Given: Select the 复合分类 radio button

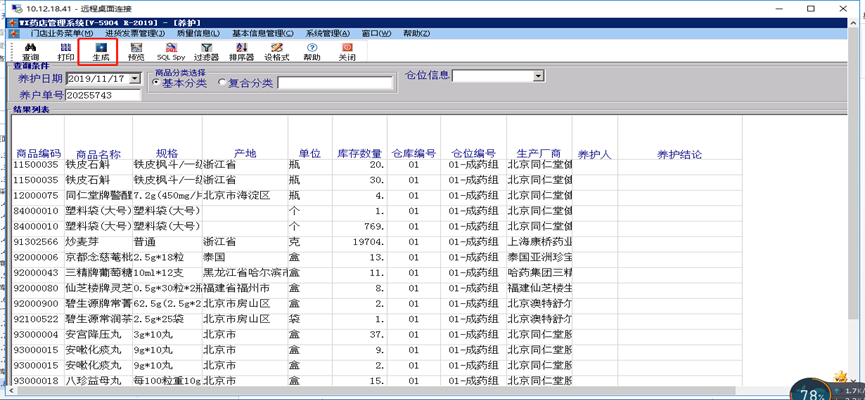Looking at the screenshot, I should 220,83.
